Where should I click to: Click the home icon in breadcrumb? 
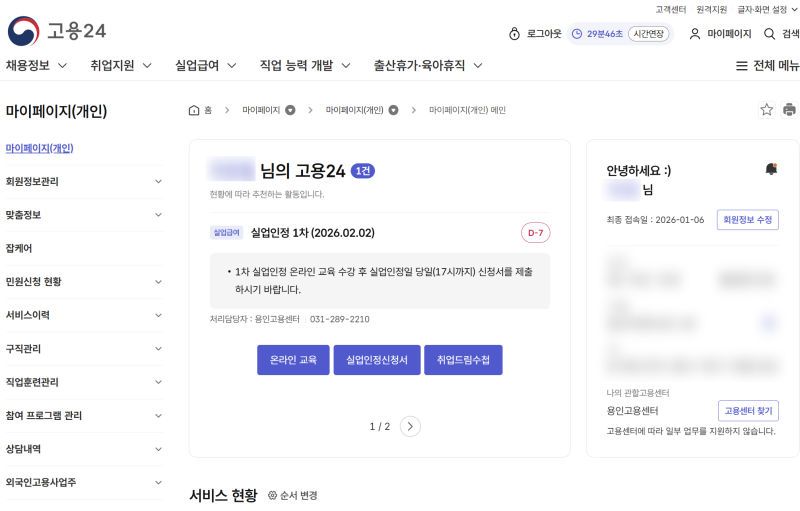[194, 110]
